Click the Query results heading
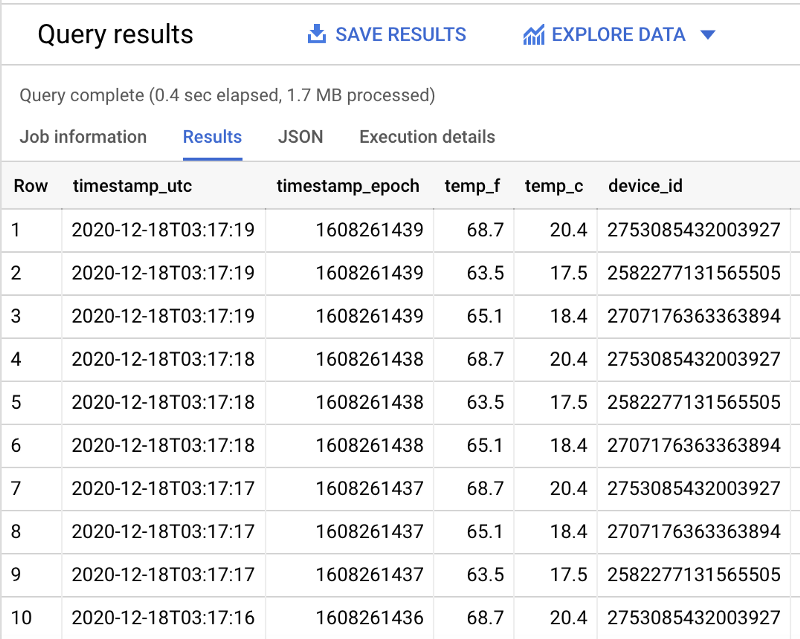This screenshot has height=639, width=800. click(x=115, y=35)
